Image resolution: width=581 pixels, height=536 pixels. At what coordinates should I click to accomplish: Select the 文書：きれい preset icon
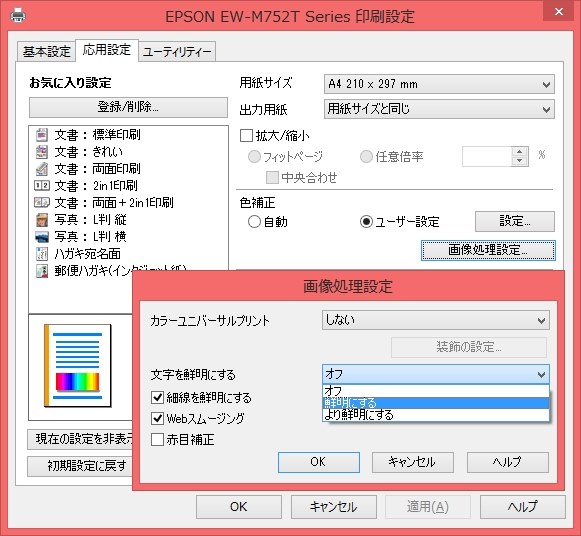pos(42,152)
